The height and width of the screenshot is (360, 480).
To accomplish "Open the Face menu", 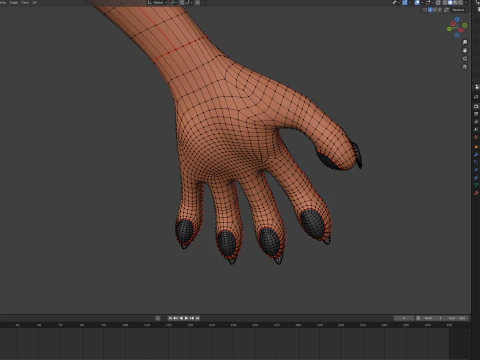I will click(25, 2).
